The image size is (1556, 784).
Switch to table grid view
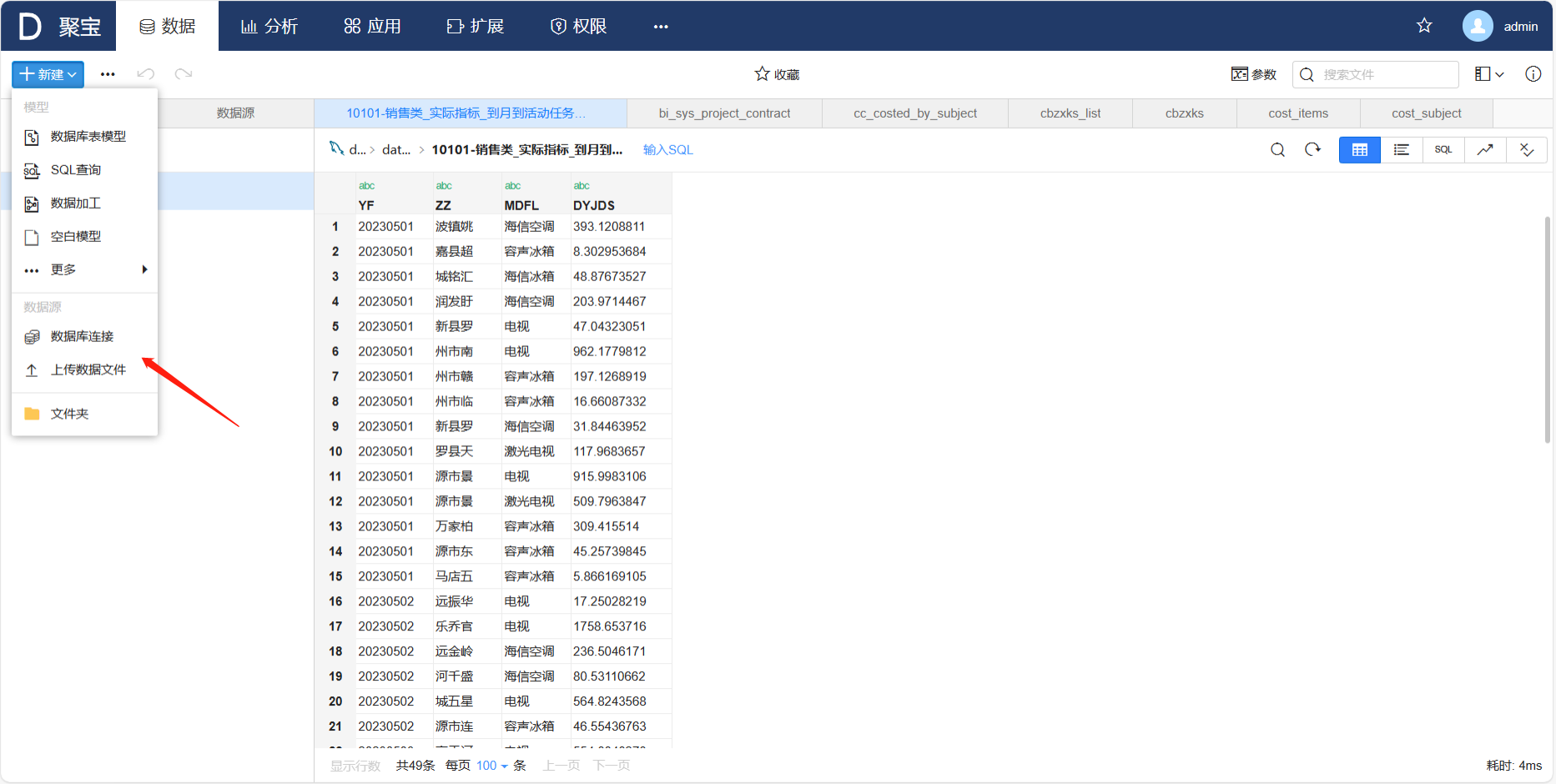pos(1360,149)
